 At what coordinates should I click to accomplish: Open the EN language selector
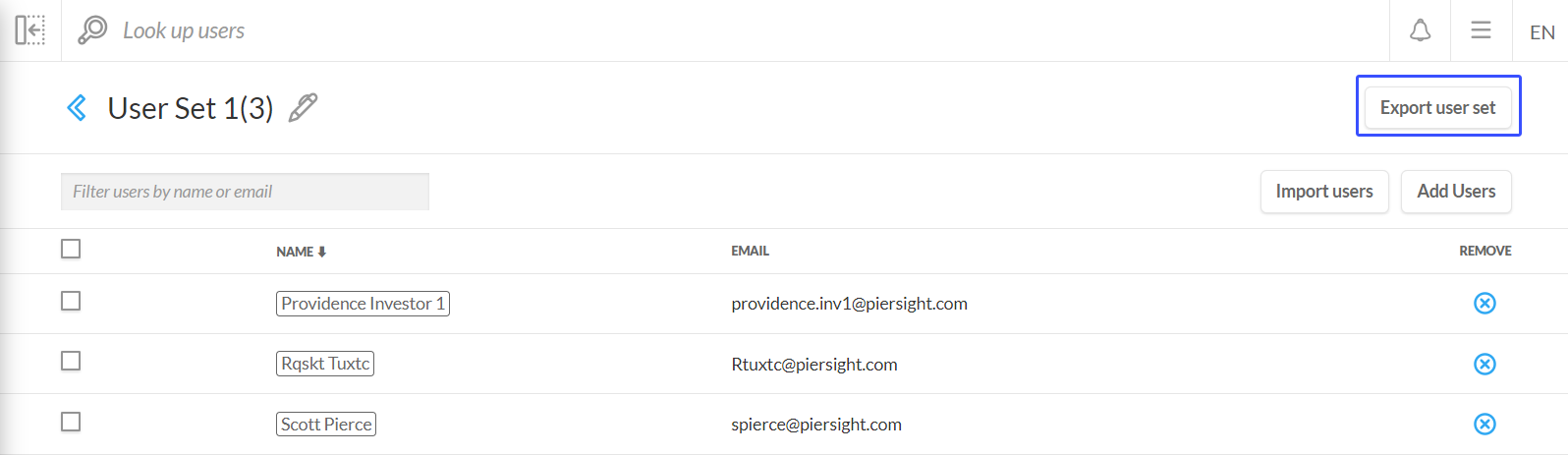point(1541,32)
